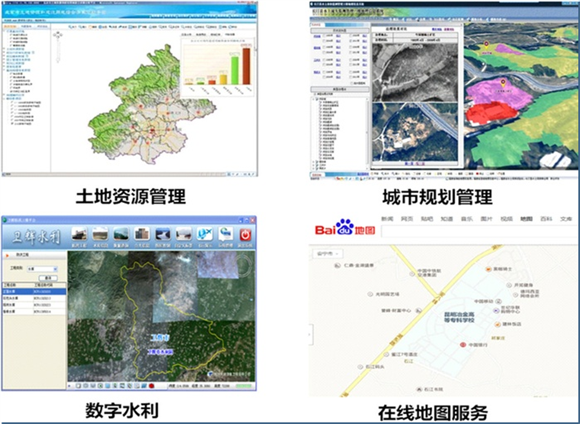
Task: Open the 工程类别 dropdown in the water panel
Action: pos(42,269)
